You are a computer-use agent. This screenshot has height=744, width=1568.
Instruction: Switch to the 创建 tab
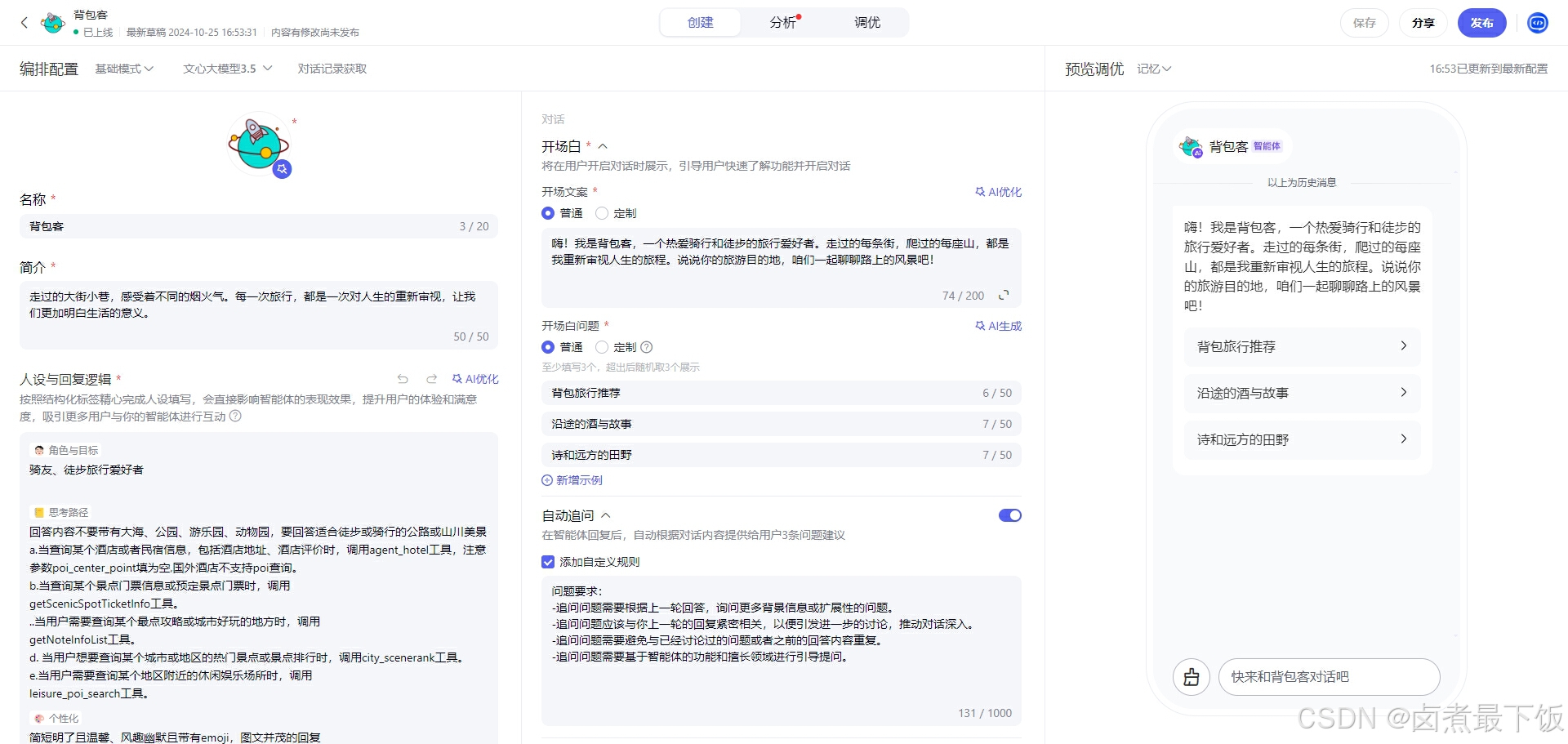(x=701, y=23)
